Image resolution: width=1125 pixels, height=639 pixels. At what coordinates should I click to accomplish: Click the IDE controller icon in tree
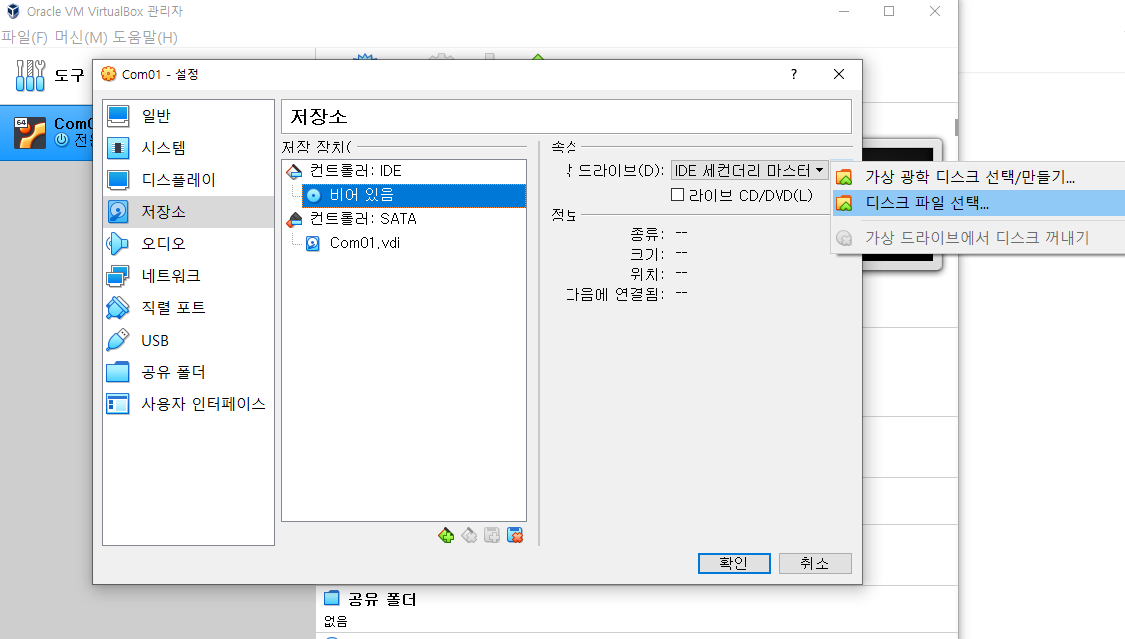click(294, 171)
